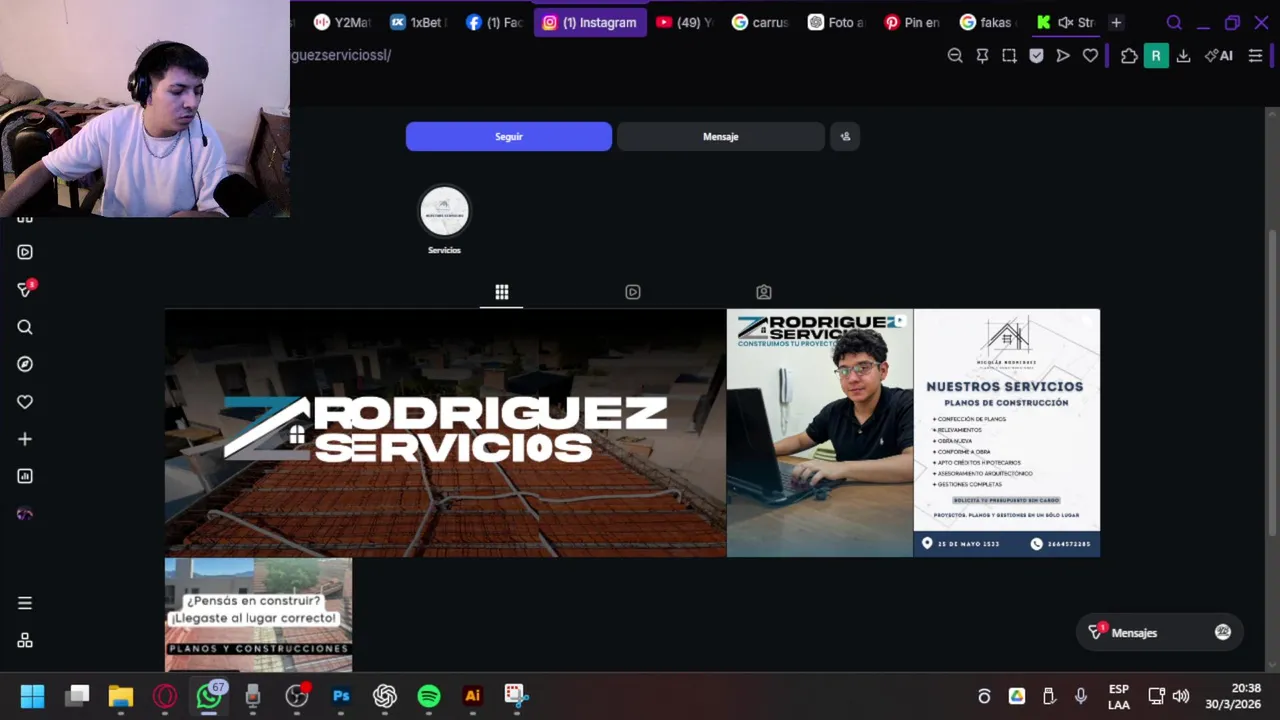
Task: Switch to the 1xBet browser tab
Action: point(417,22)
